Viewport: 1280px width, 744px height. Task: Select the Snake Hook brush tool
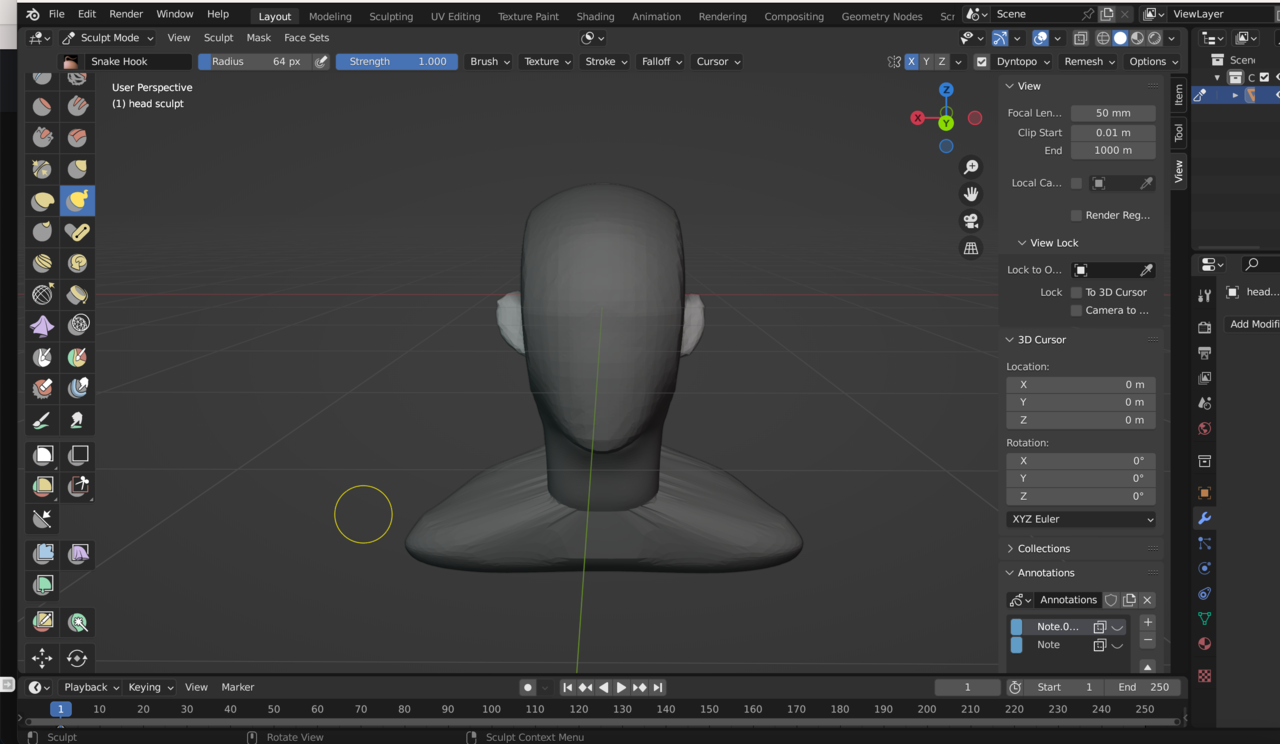pos(77,201)
